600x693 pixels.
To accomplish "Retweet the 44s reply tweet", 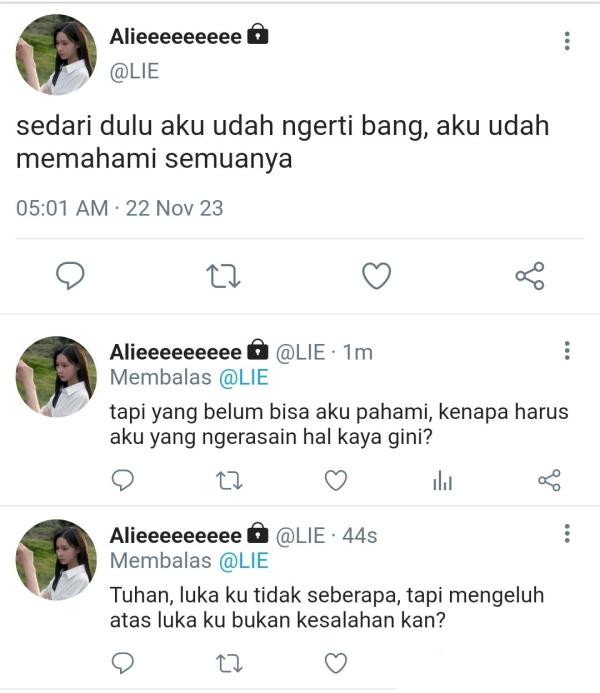I will [x=229, y=663].
